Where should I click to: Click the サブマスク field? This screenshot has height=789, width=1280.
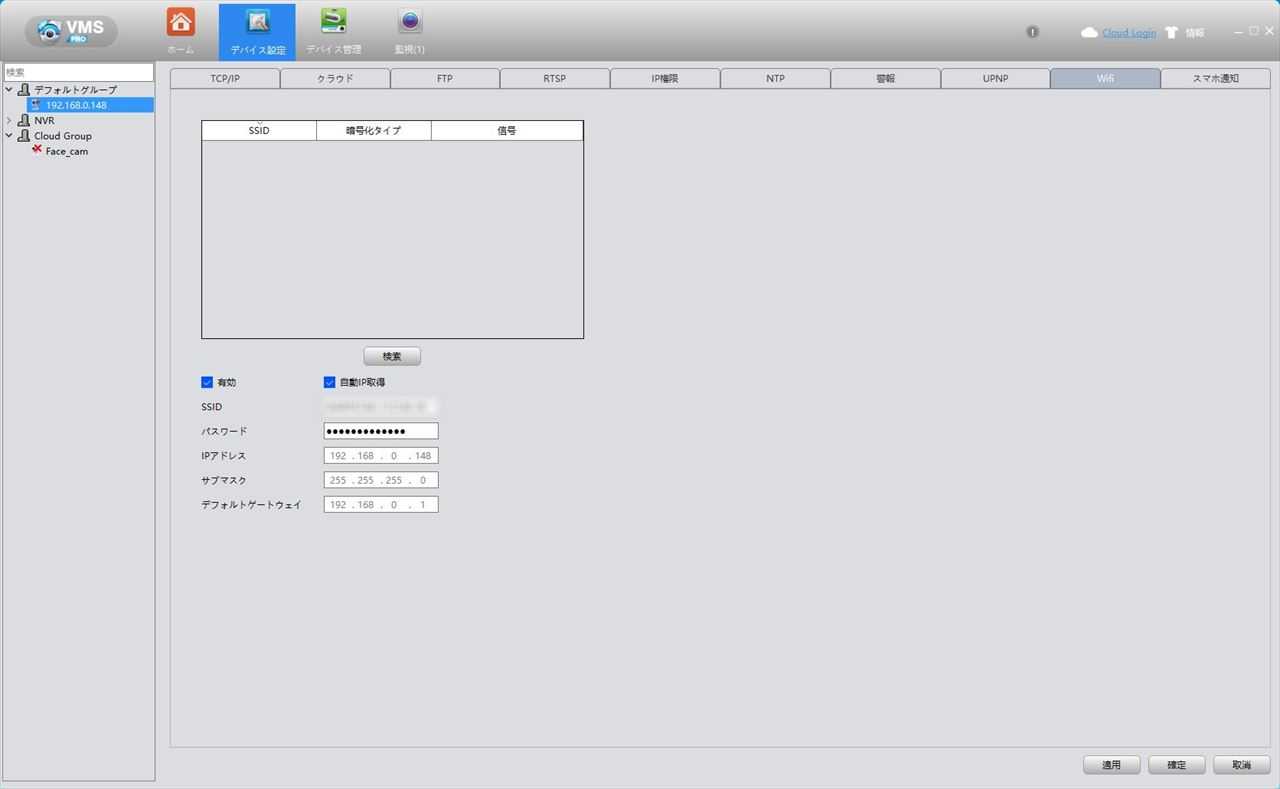pyautogui.click(x=381, y=480)
